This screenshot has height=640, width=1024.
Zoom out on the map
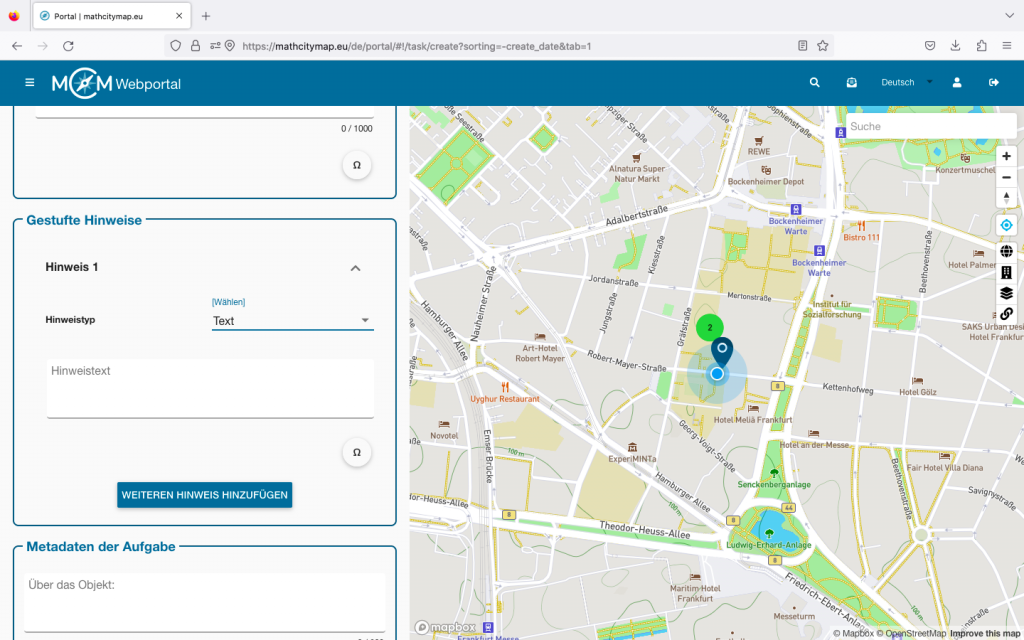point(1006,177)
